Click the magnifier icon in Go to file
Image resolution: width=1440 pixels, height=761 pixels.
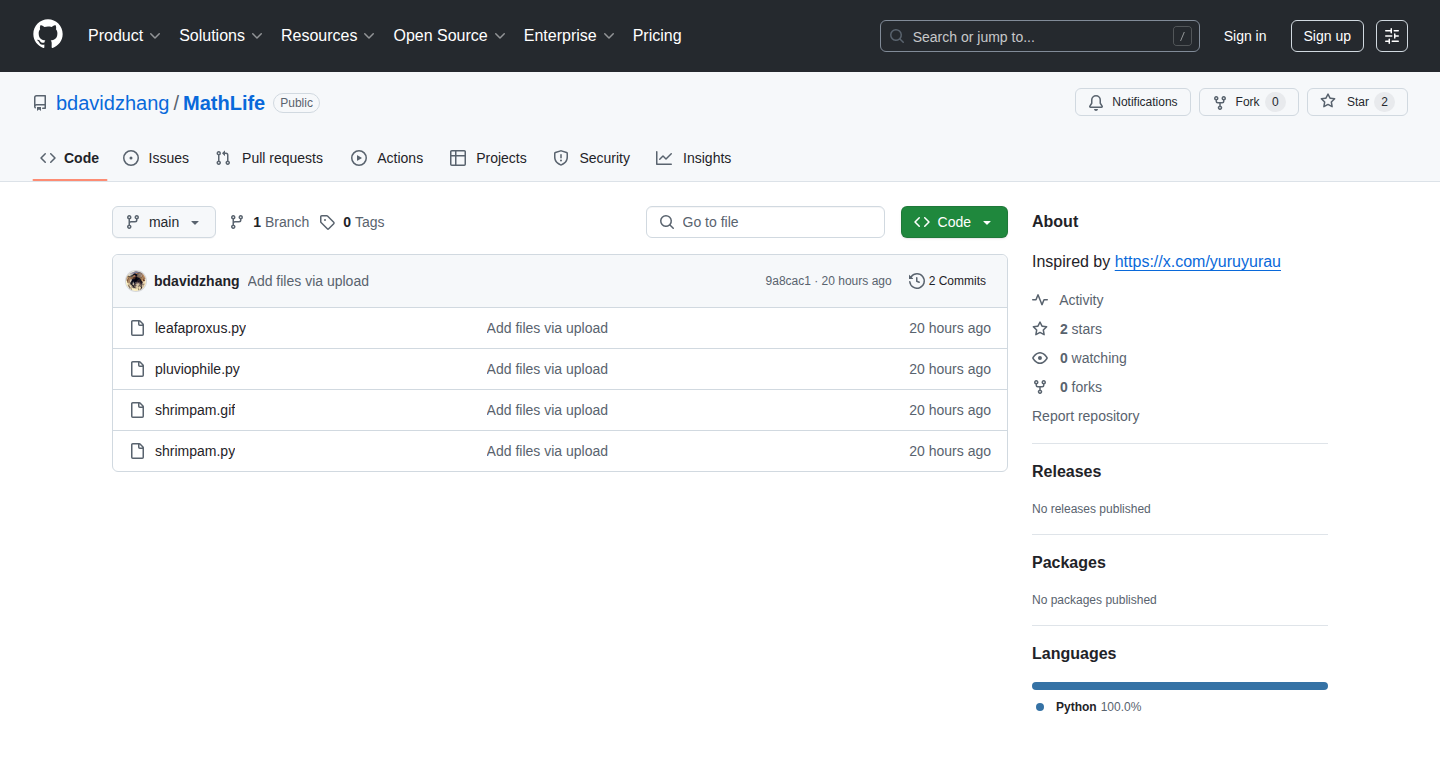pos(667,222)
